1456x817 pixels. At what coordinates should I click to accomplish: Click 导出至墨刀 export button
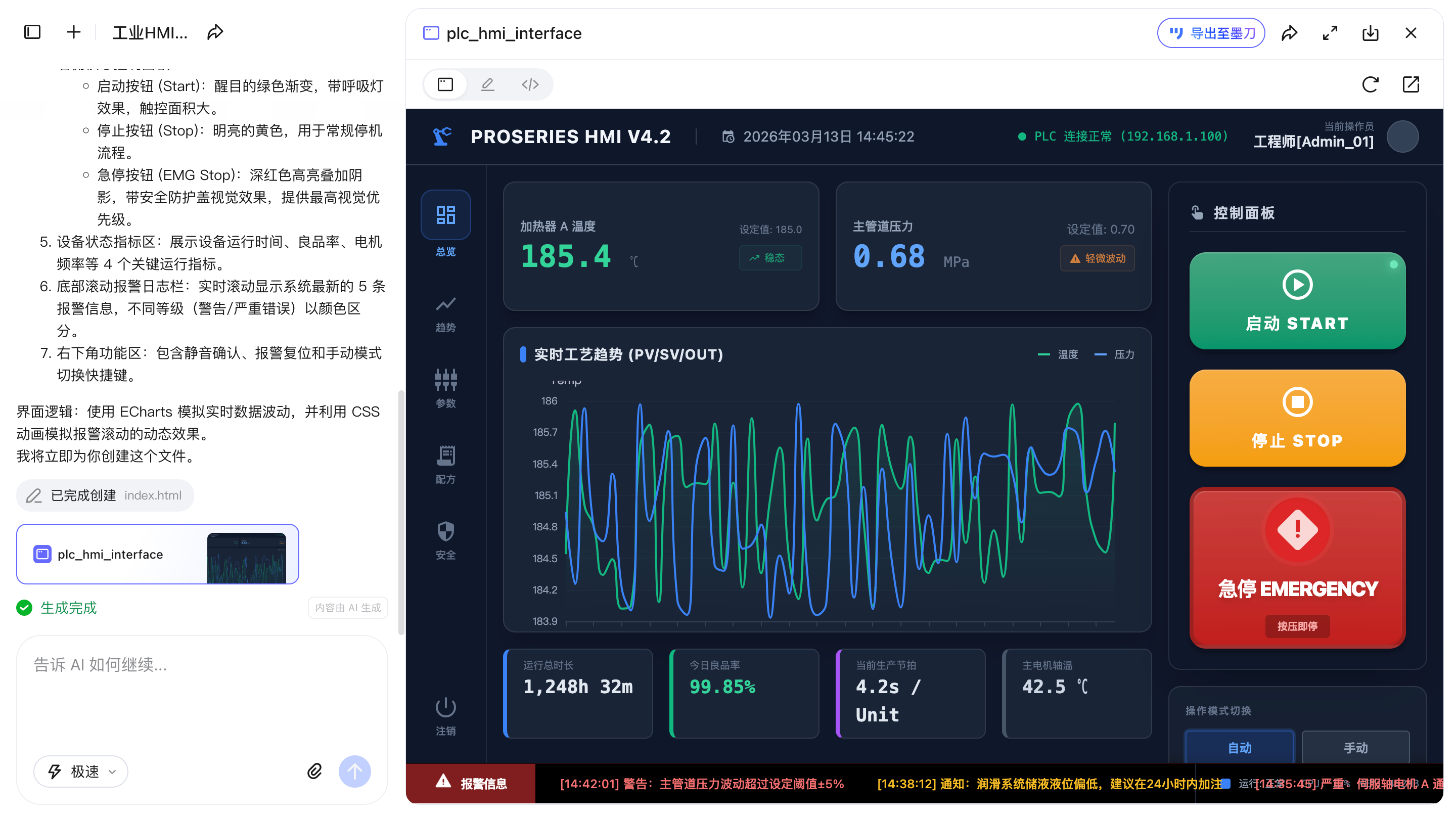click(1211, 33)
